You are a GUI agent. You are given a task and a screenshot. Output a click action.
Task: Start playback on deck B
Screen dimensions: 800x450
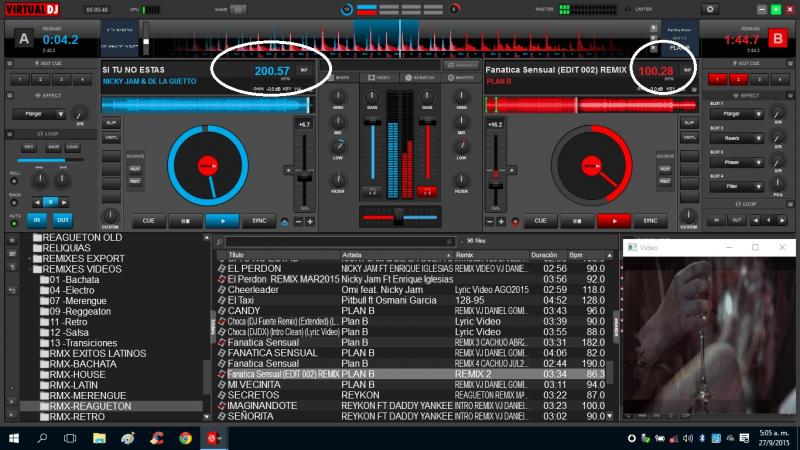614,221
